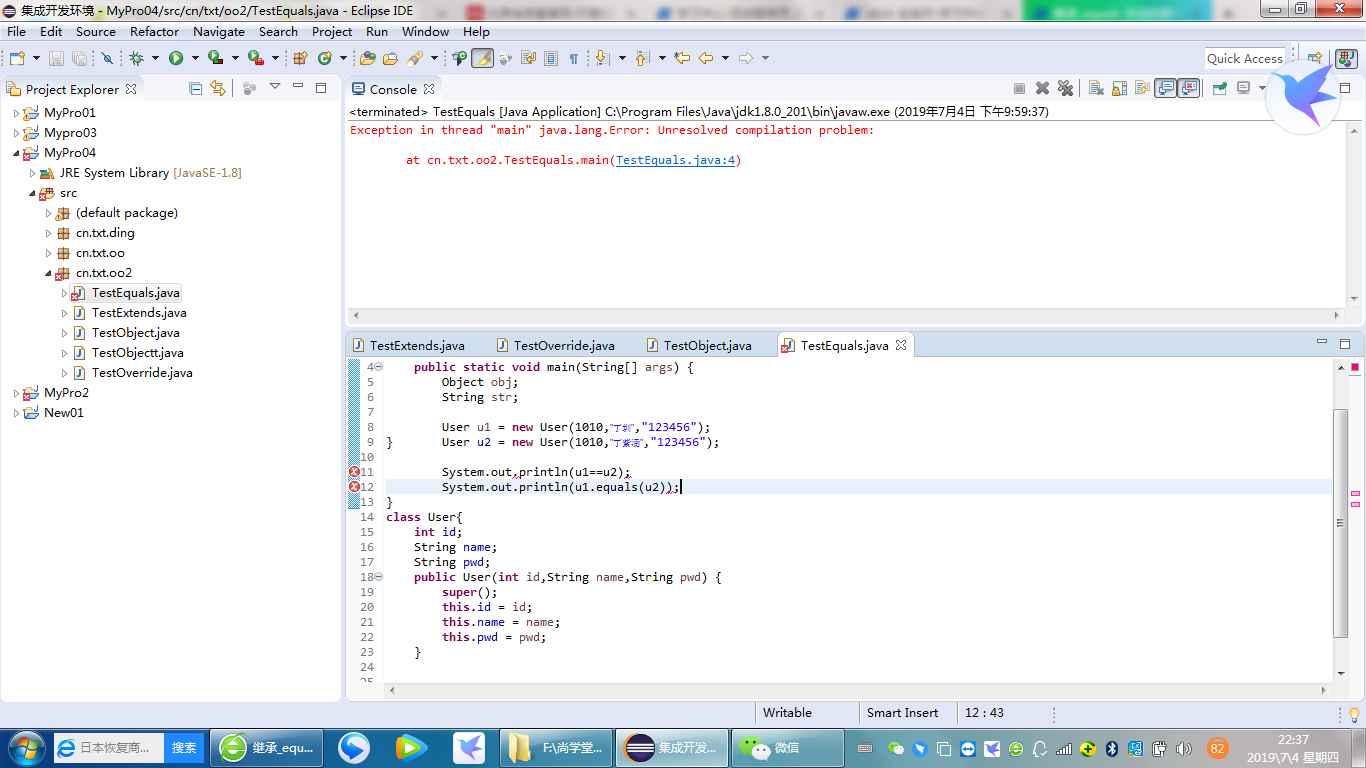Select TestOverride.java in Project Explorer
The height and width of the screenshot is (768, 1366).
(142, 373)
